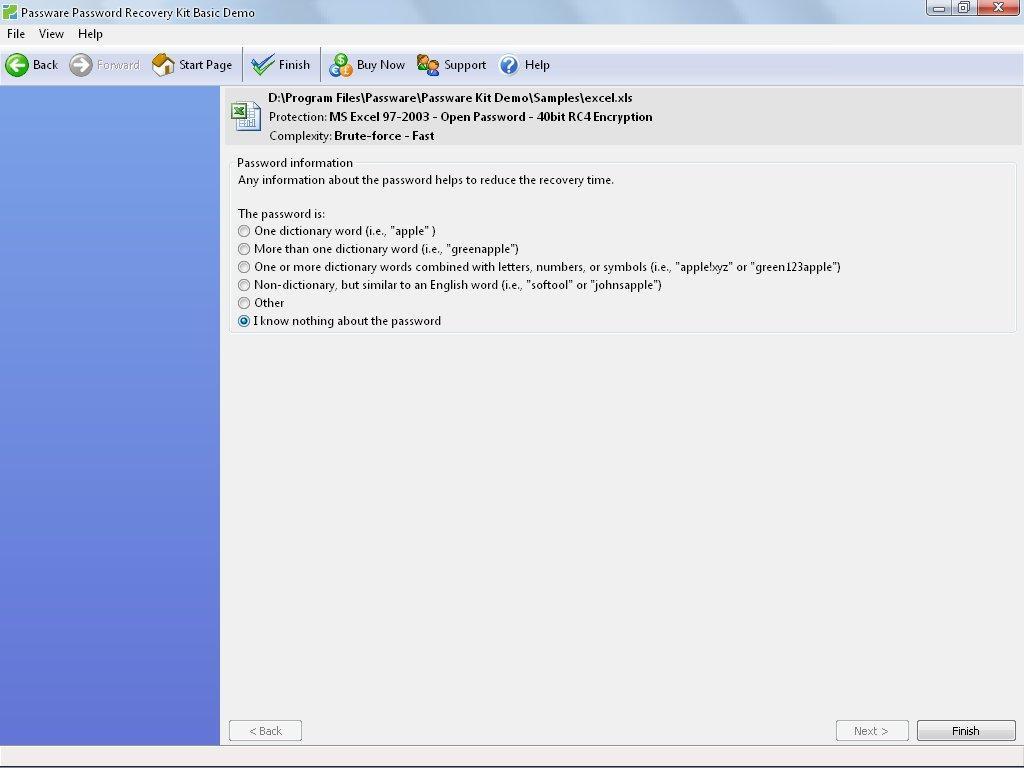The height and width of the screenshot is (768, 1024).
Task: Click the bottom Finish button
Action: click(x=965, y=731)
